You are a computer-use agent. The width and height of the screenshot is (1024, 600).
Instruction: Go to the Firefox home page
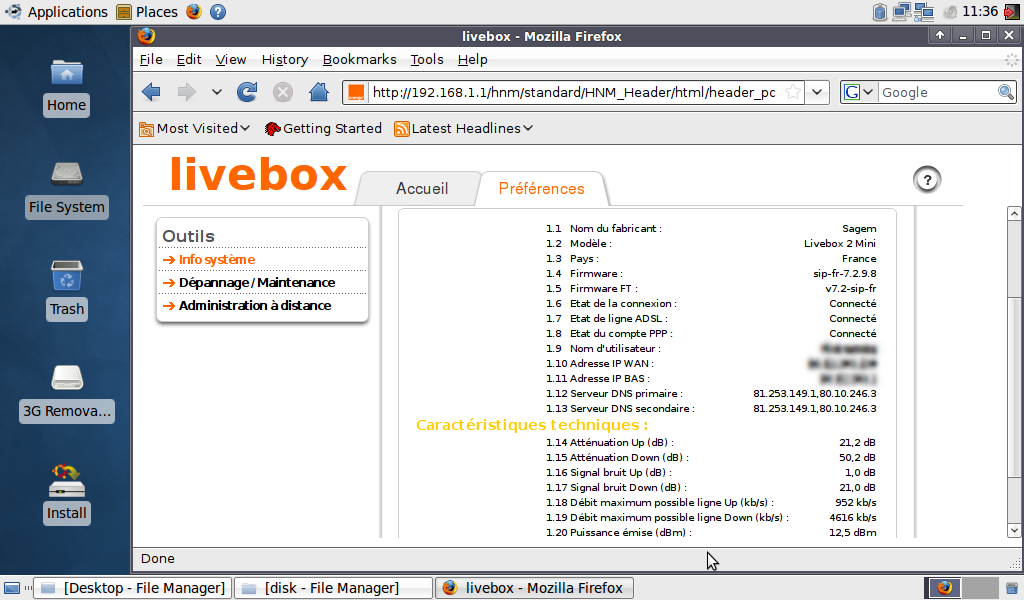click(x=319, y=92)
